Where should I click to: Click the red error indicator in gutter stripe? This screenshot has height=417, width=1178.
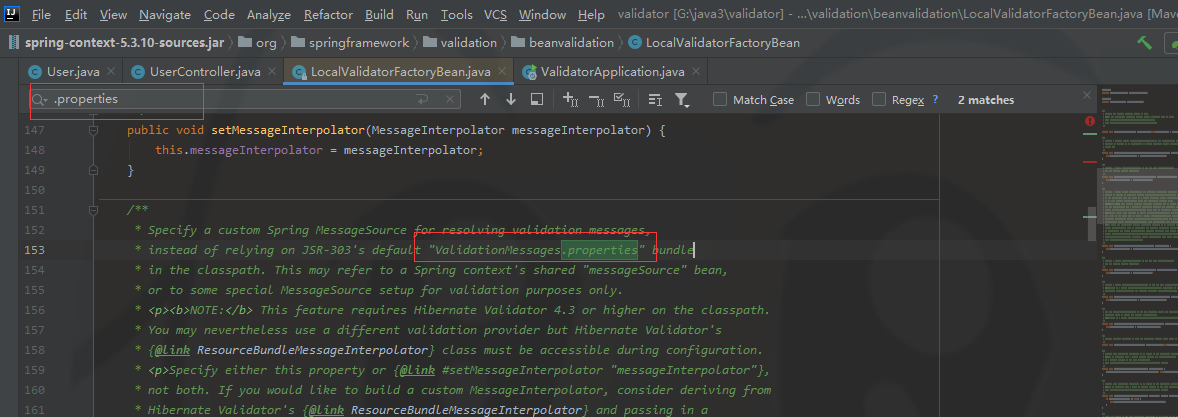1089,121
